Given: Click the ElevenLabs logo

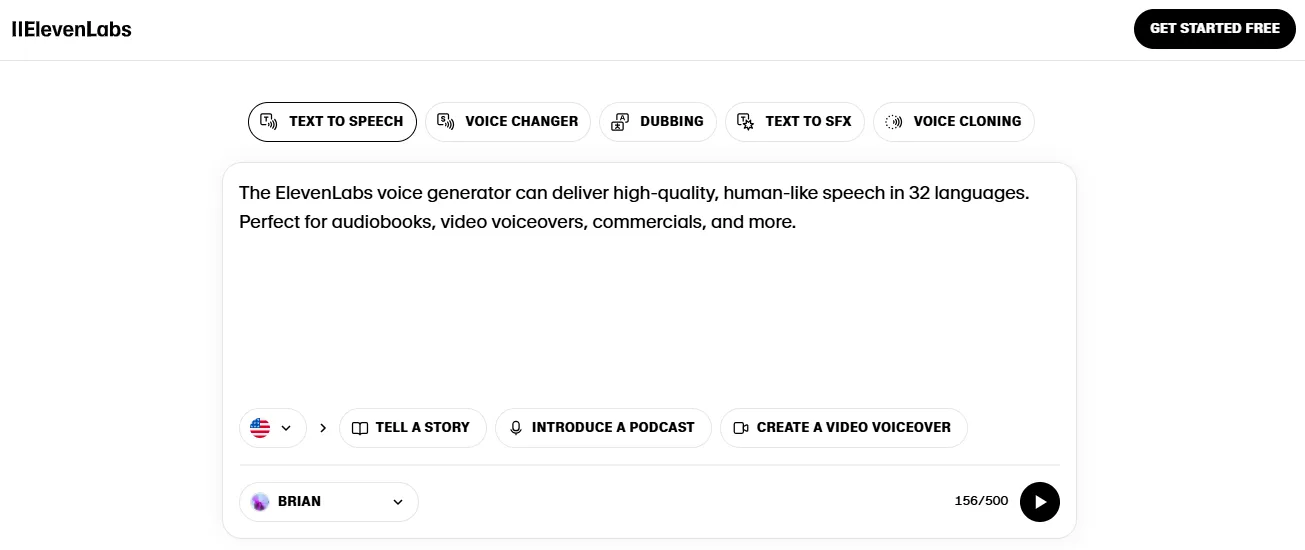Looking at the screenshot, I should (71, 29).
